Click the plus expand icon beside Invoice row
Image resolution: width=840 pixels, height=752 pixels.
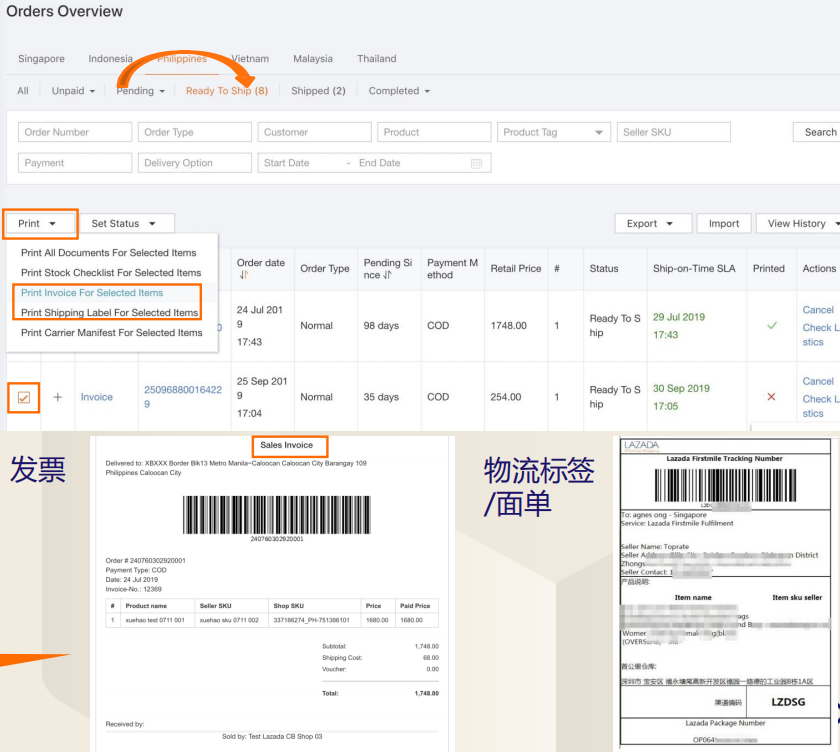57,397
